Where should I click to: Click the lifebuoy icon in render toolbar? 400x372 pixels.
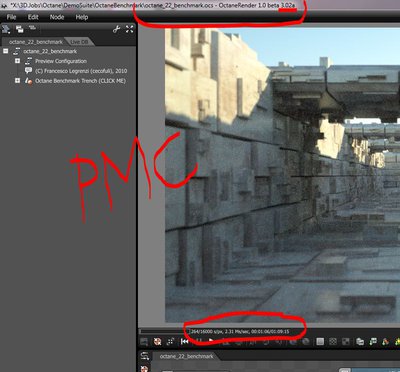(157, 341)
